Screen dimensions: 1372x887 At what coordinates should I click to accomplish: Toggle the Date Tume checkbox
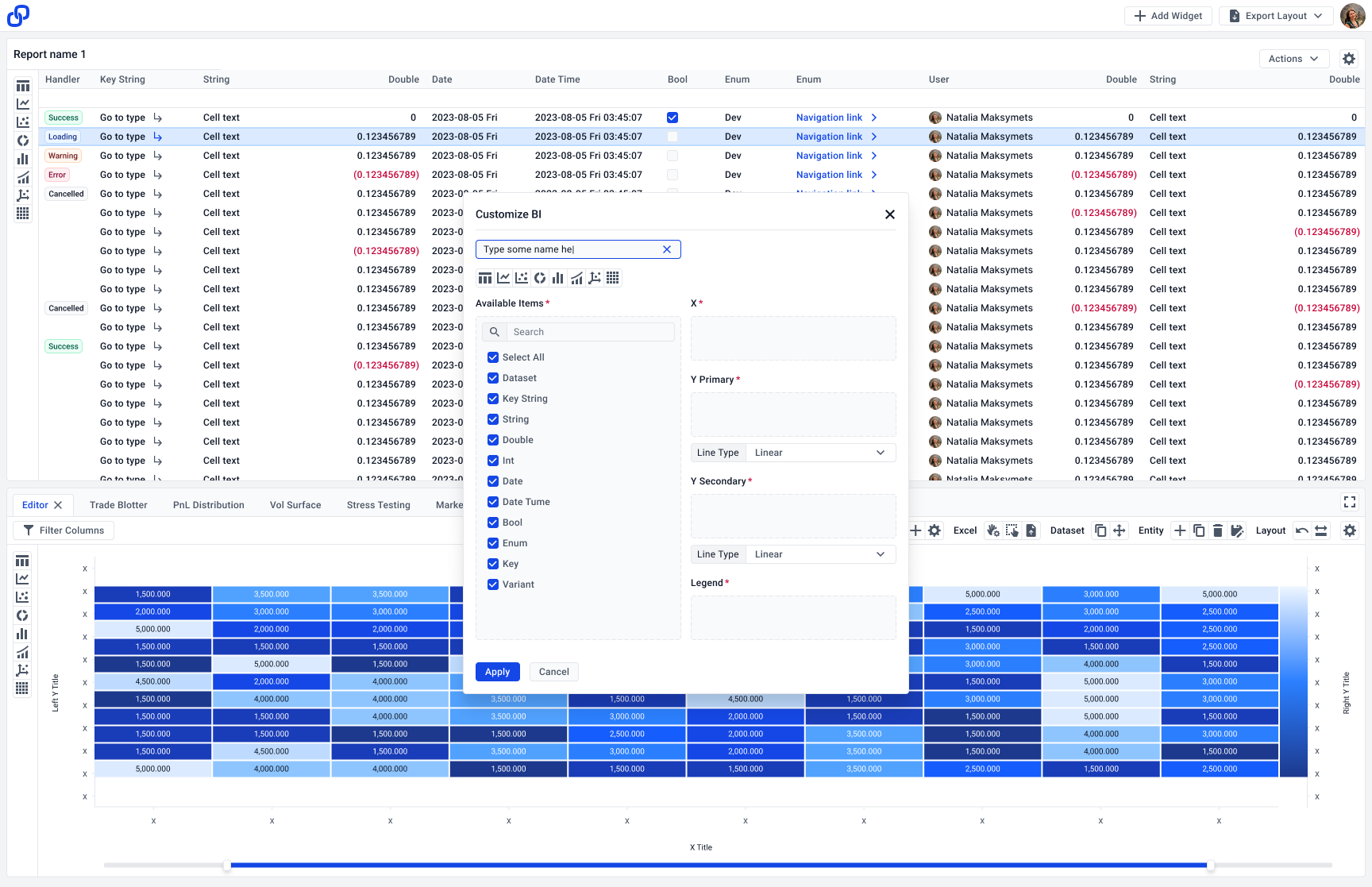493,502
